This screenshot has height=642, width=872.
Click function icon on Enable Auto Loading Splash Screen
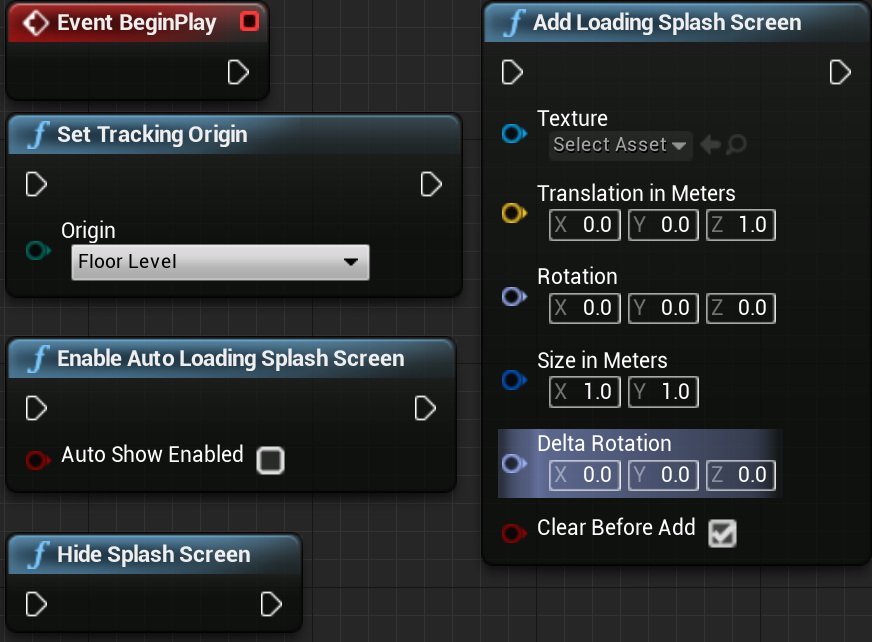pos(38,359)
